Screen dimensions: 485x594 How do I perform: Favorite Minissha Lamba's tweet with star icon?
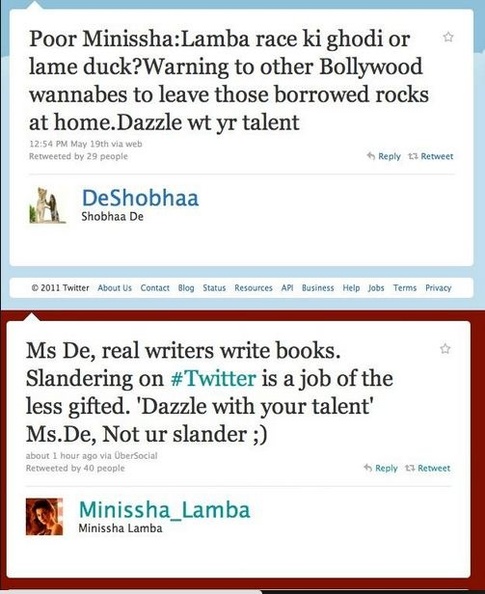point(445,348)
